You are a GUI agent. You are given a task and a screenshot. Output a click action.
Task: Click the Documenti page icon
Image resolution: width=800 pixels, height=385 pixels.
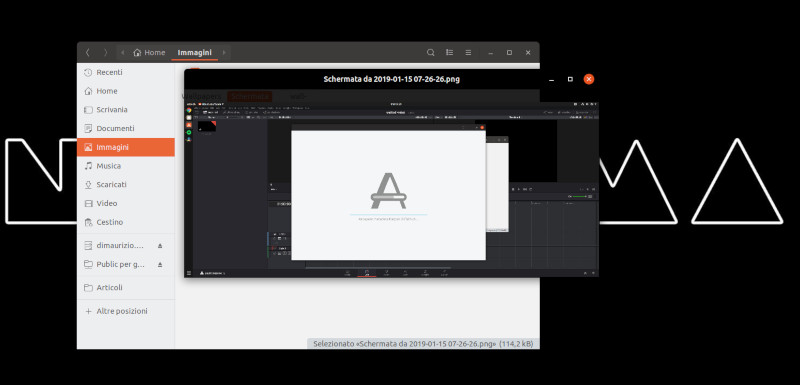[x=88, y=129]
